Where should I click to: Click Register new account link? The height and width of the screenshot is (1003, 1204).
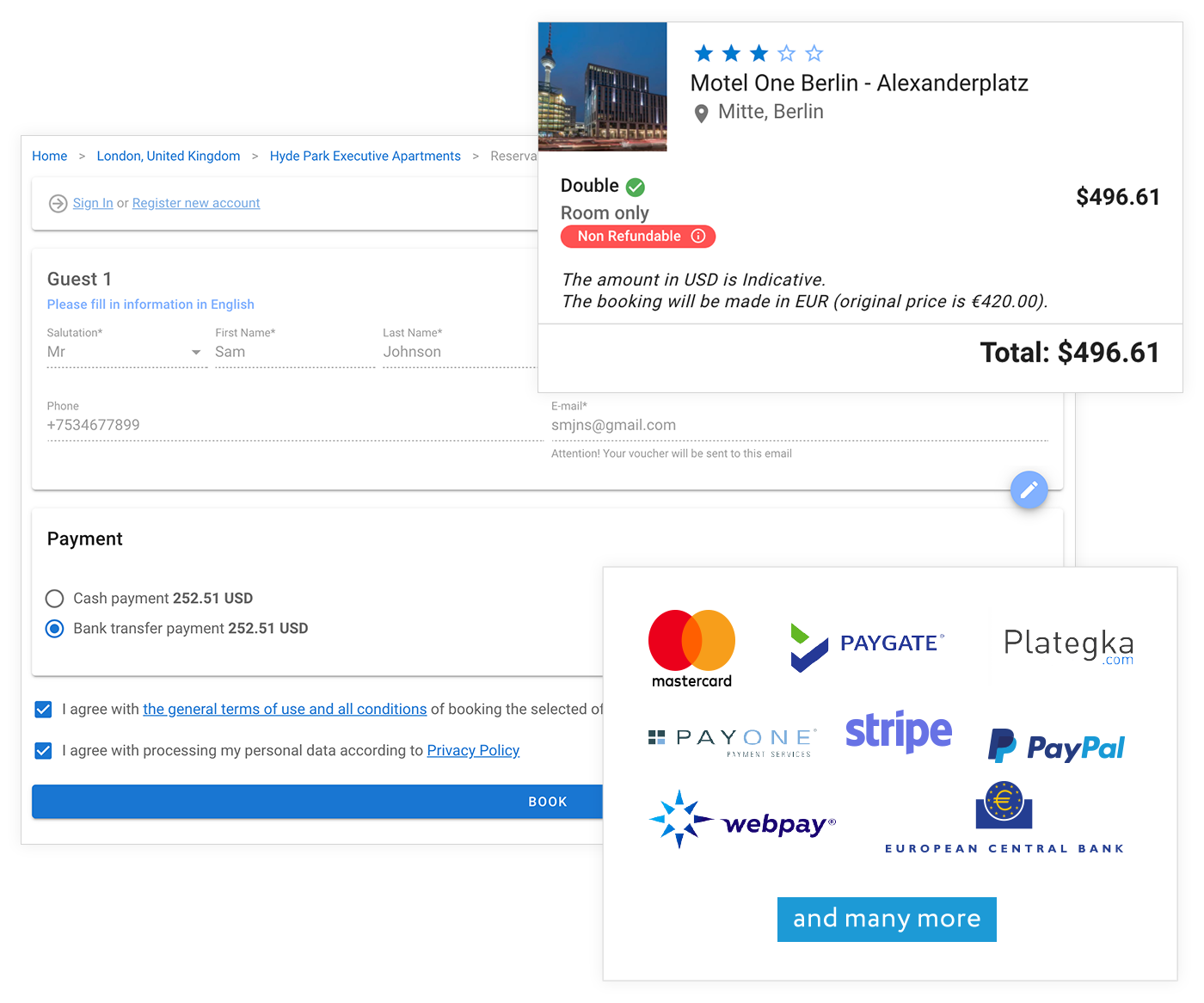point(196,203)
